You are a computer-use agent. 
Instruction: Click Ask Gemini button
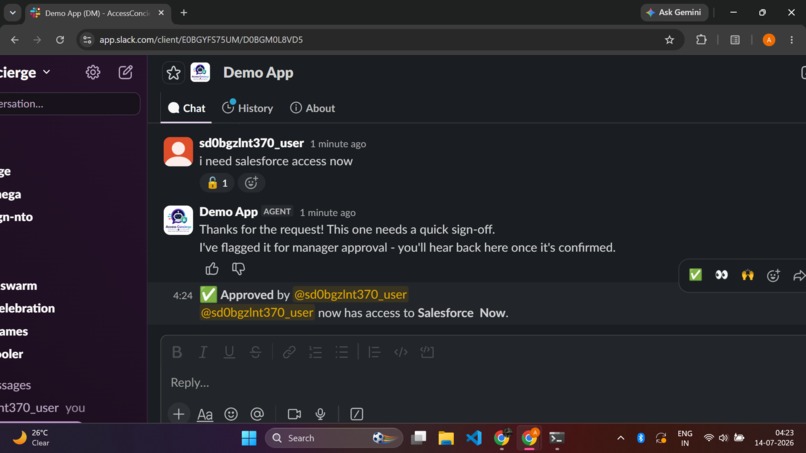click(x=674, y=12)
